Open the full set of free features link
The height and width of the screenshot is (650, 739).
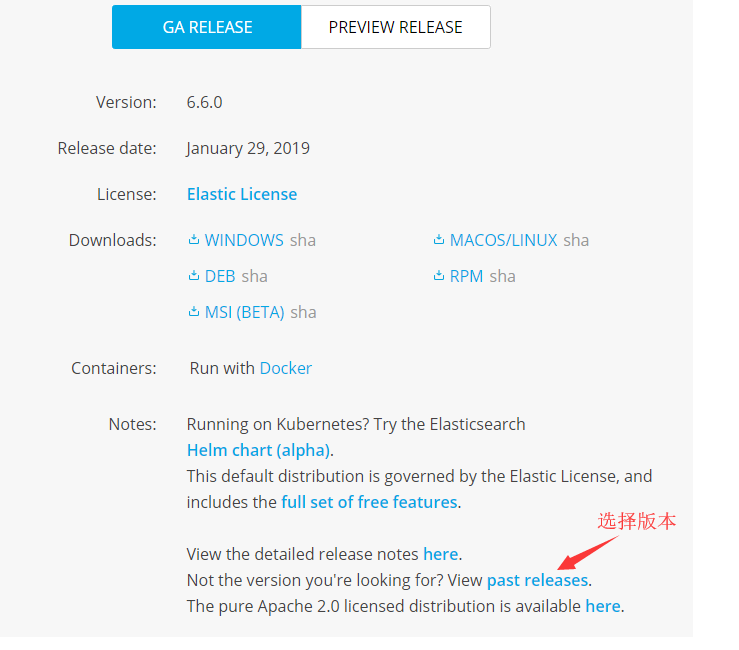369,502
